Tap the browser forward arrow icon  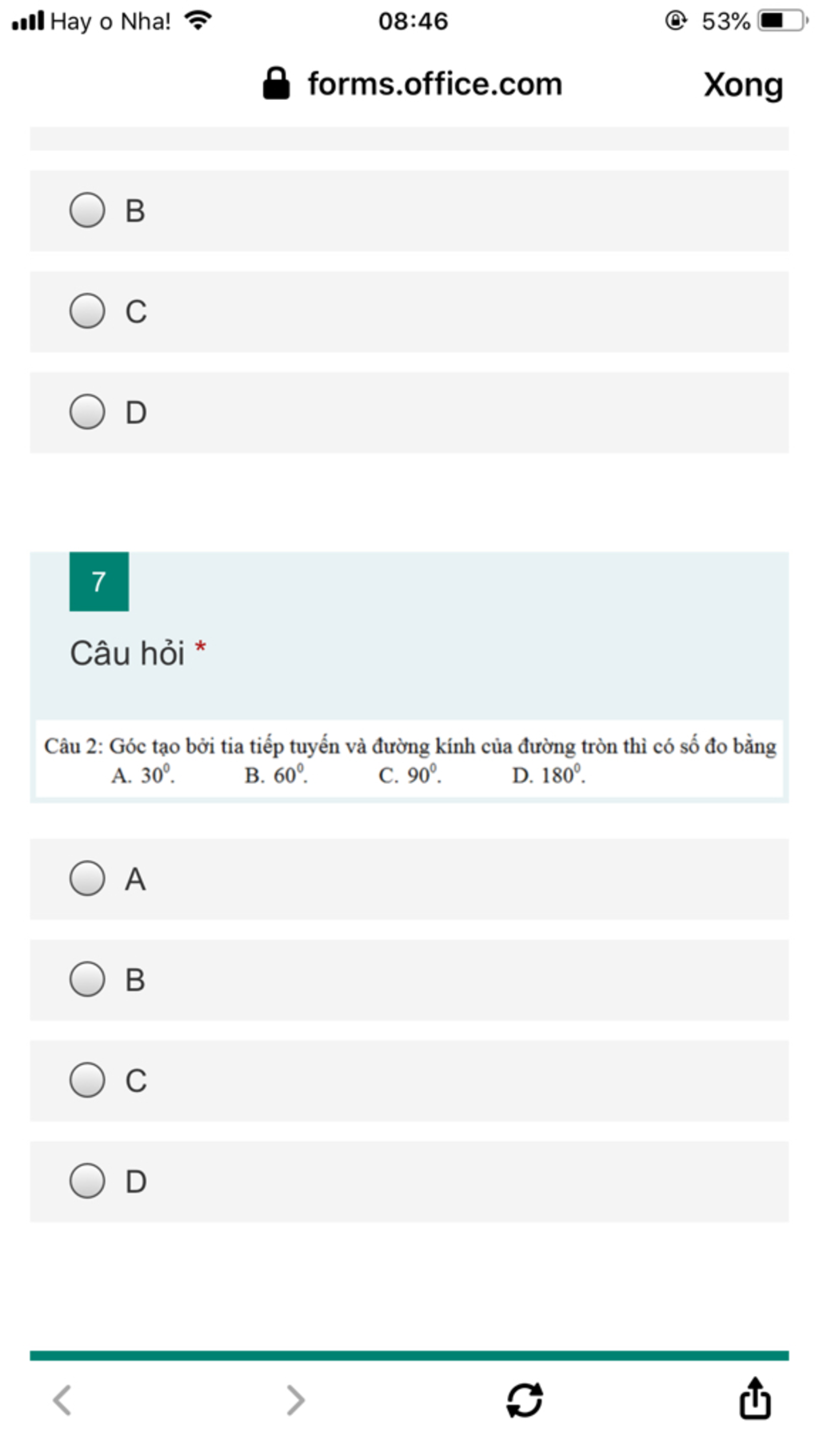point(295,1400)
